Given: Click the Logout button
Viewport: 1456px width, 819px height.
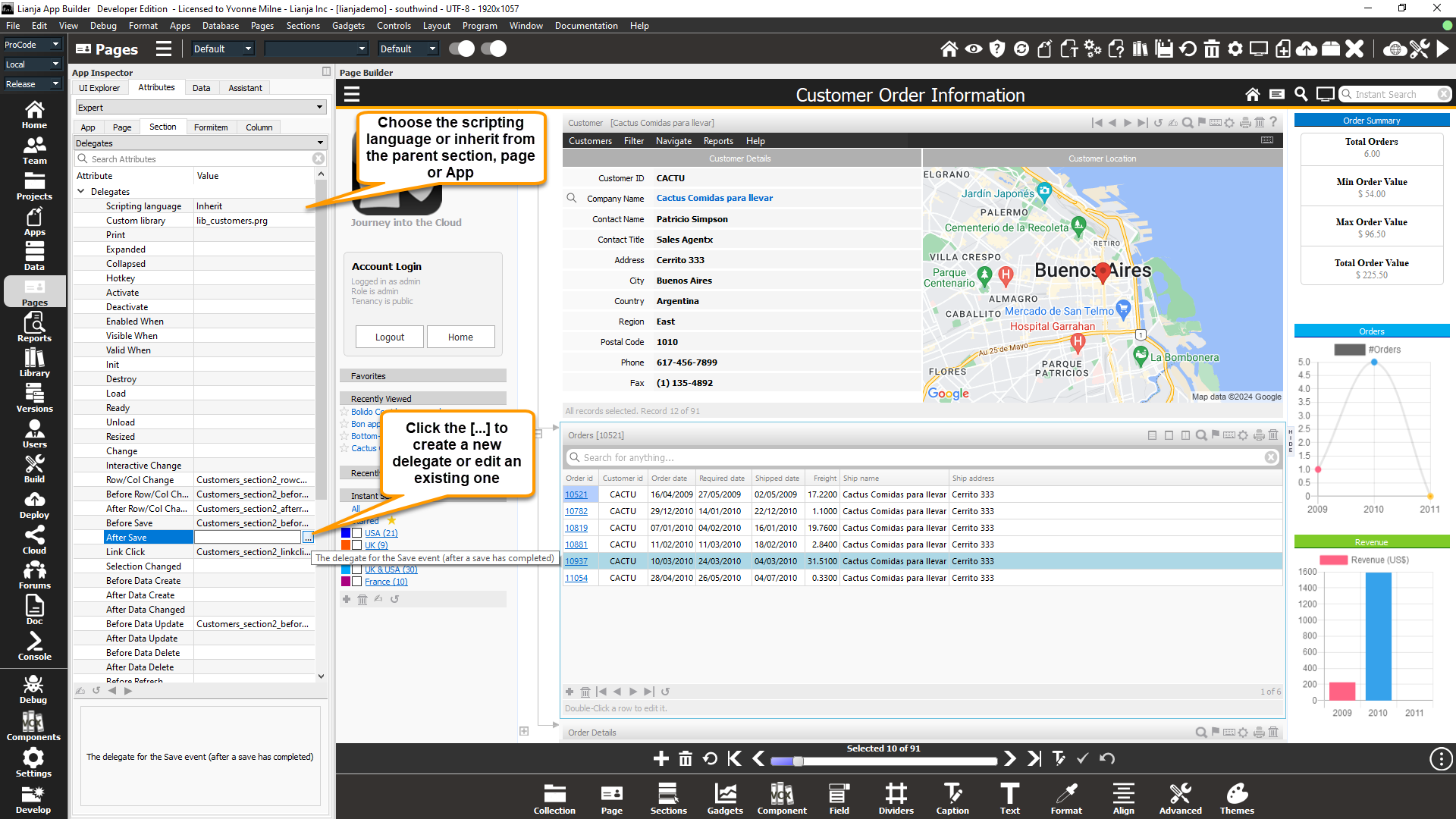Looking at the screenshot, I should (x=389, y=337).
